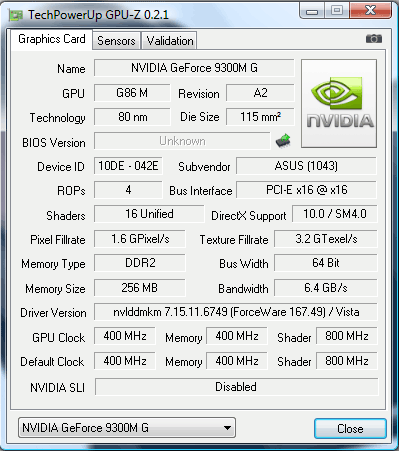This screenshot has width=399, height=451.
Task: Click the Pixel Fillrate field 1.6 GPixel/s
Action: [140, 239]
